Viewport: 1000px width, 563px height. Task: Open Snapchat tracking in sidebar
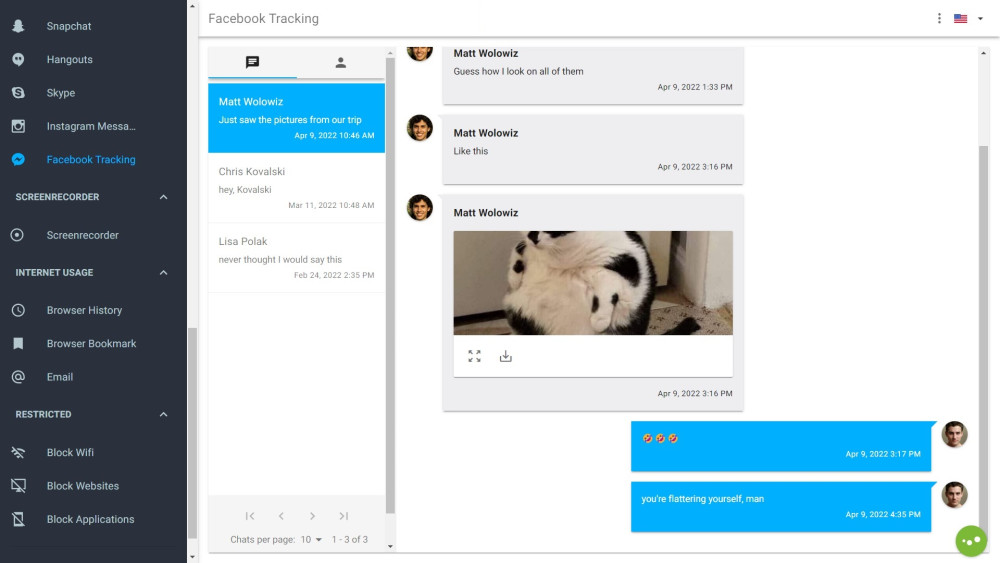[x=68, y=26]
